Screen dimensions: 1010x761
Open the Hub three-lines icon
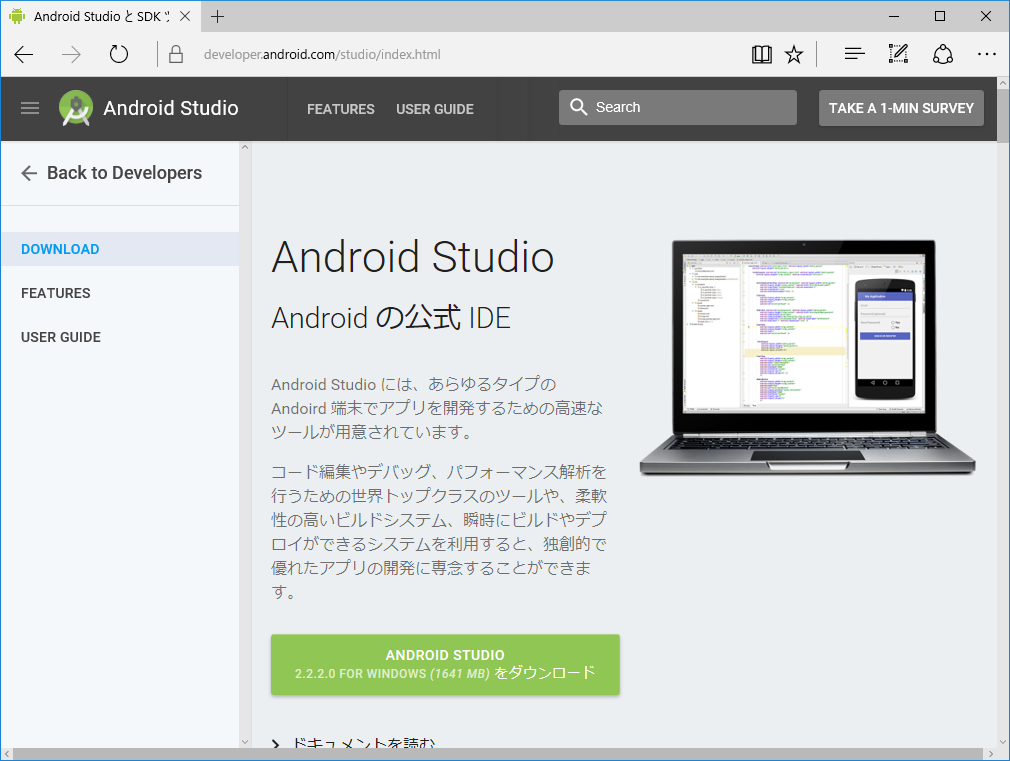coord(854,55)
